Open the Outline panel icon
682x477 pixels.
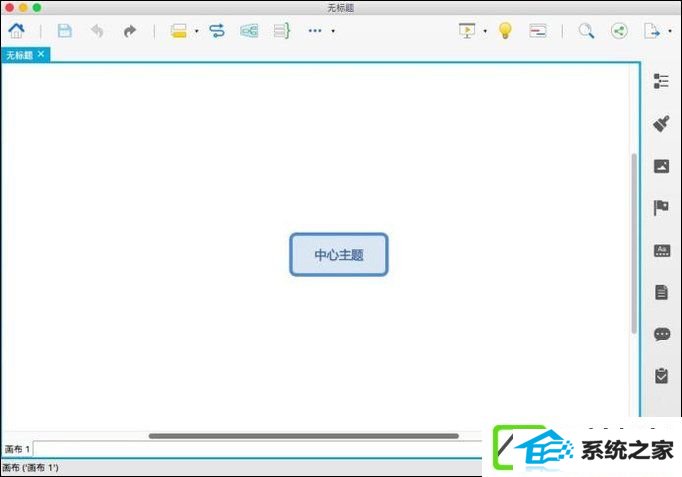(661, 81)
